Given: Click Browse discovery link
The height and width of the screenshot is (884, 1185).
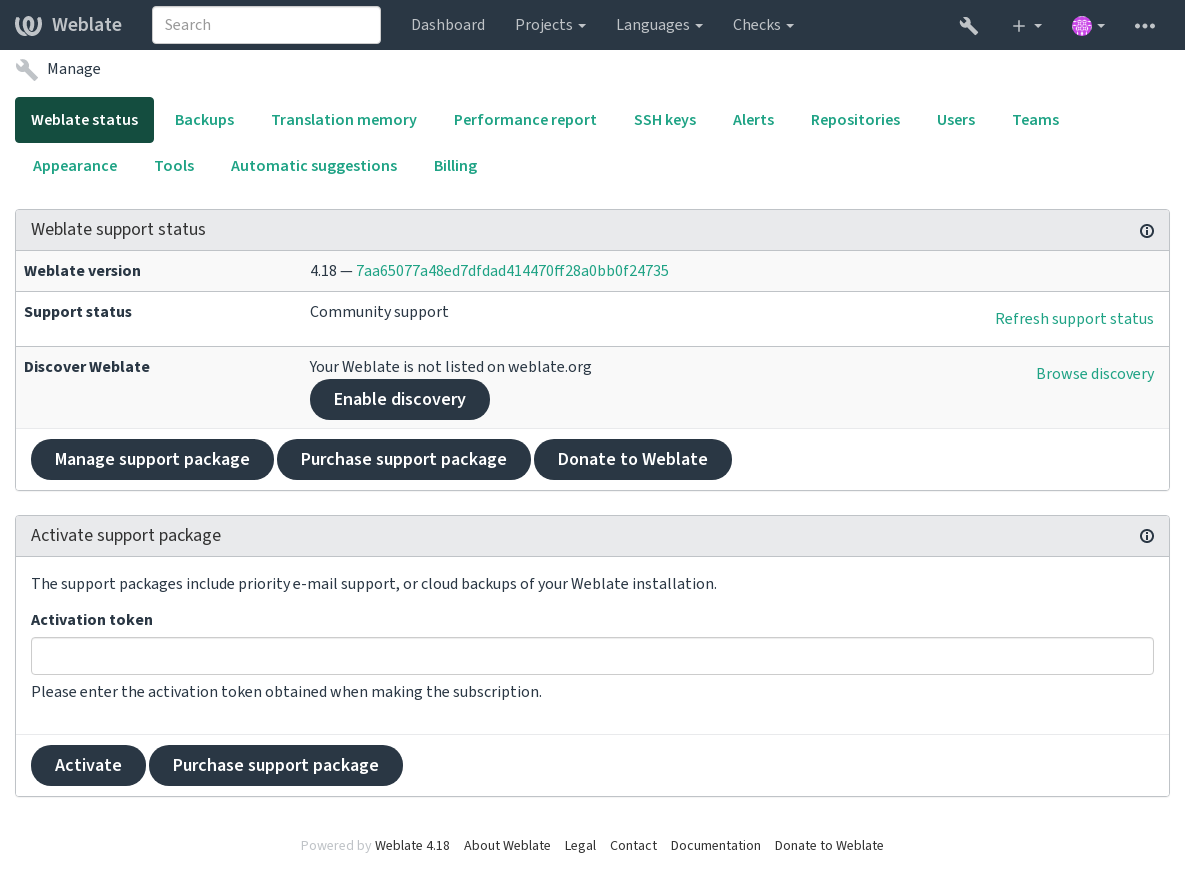Looking at the screenshot, I should 1094,374.
